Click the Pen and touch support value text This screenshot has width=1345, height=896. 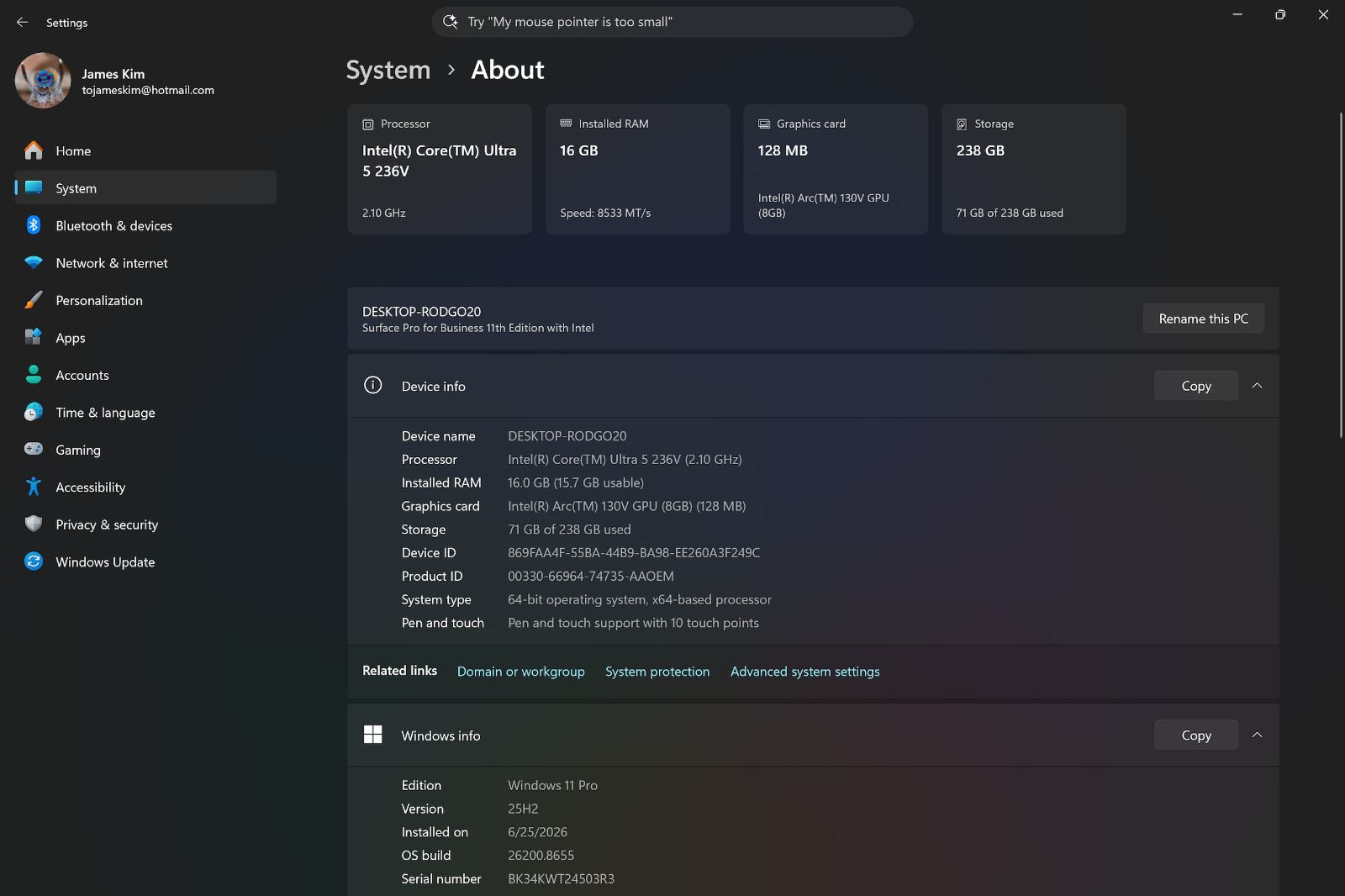tap(633, 623)
